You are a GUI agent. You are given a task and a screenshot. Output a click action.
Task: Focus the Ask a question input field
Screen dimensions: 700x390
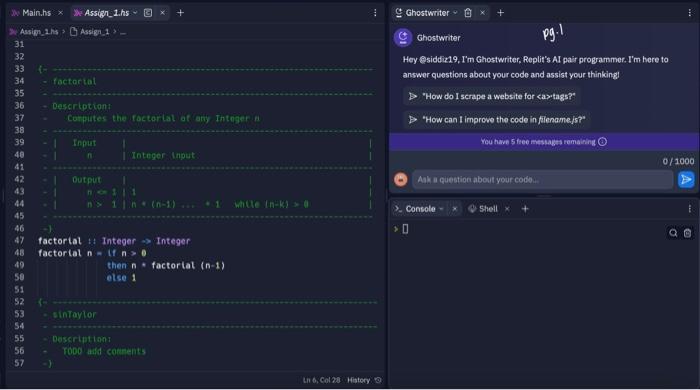pyautogui.click(x=542, y=179)
